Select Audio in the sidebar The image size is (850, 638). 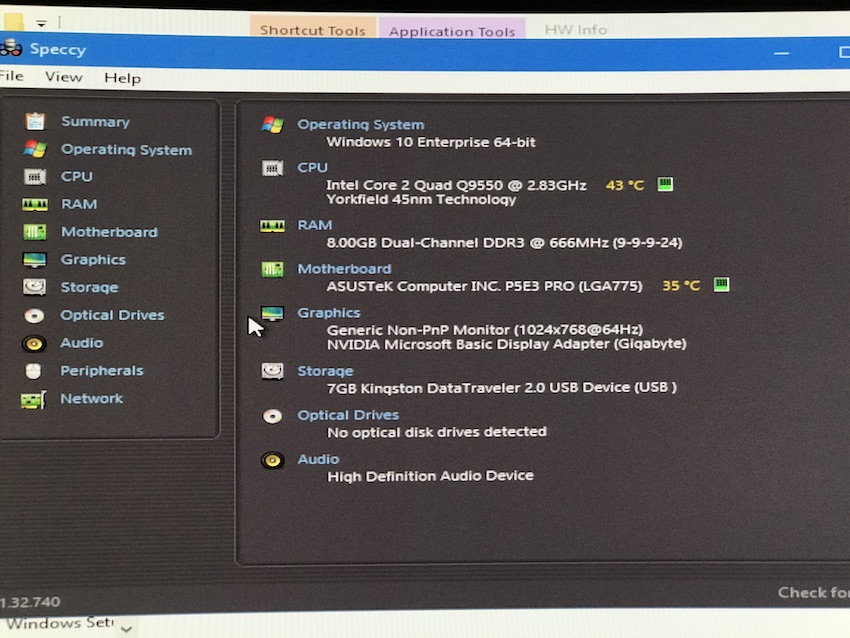click(x=81, y=343)
